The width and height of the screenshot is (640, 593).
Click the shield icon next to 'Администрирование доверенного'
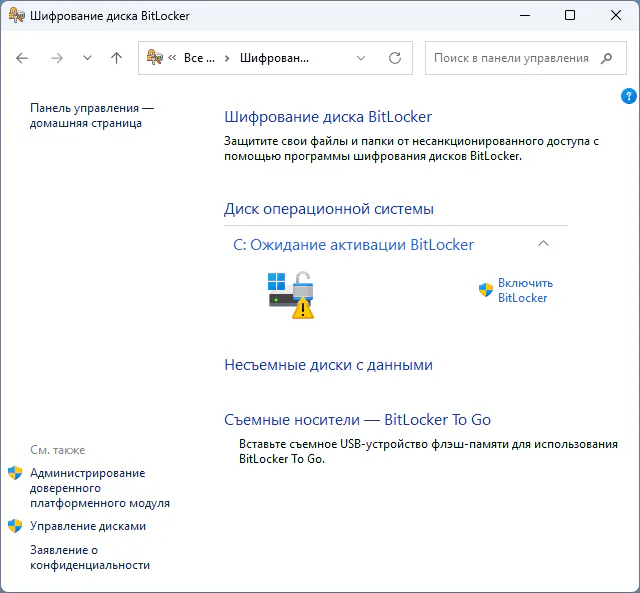[15, 473]
